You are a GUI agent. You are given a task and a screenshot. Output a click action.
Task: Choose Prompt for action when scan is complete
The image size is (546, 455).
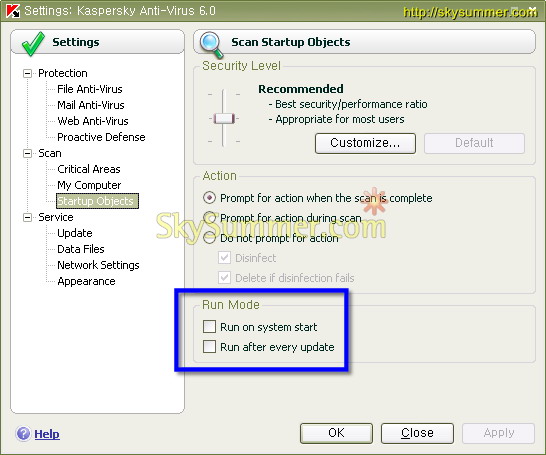210,198
